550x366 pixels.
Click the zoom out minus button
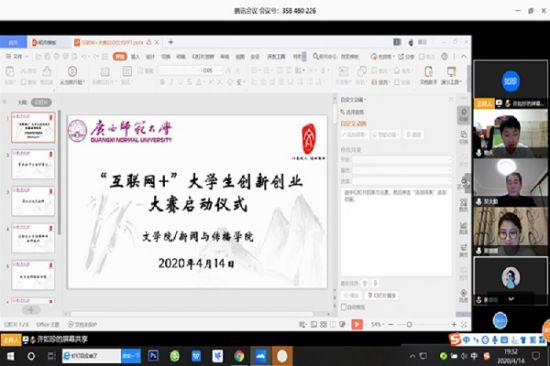[x=391, y=325]
